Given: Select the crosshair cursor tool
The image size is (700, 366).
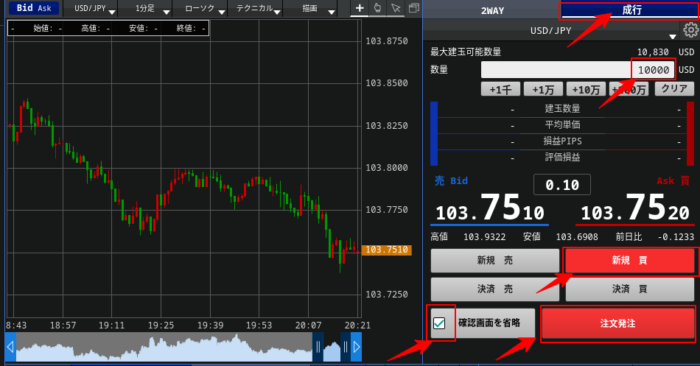Looking at the screenshot, I should click(359, 8).
